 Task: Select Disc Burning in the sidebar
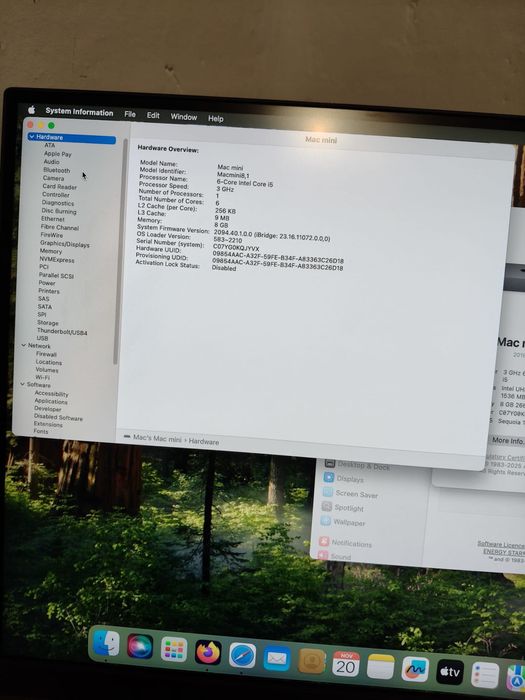coord(59,211)
